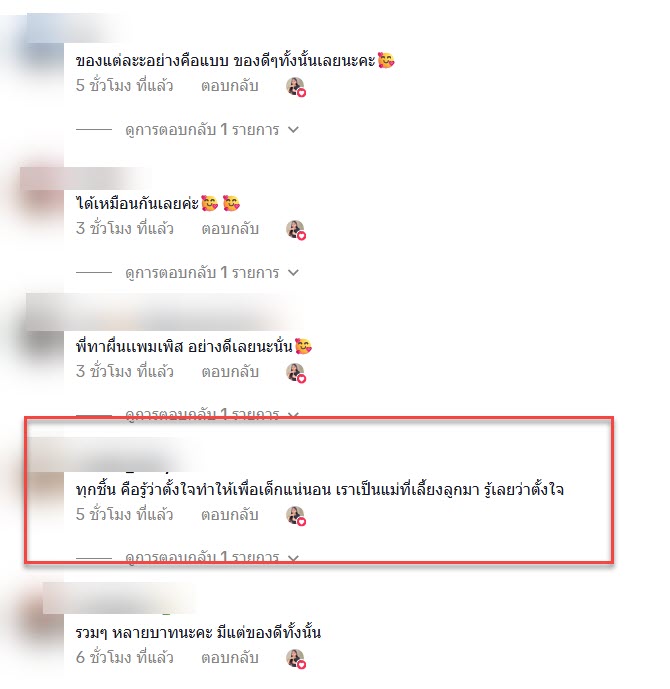This screenshot has height=689, width=670.
Task: Click creator-liked avatar badge on 'ของแต่ละอย่างคือแบบ' comment
Action: pyautogui.click(x=296, y=87)
